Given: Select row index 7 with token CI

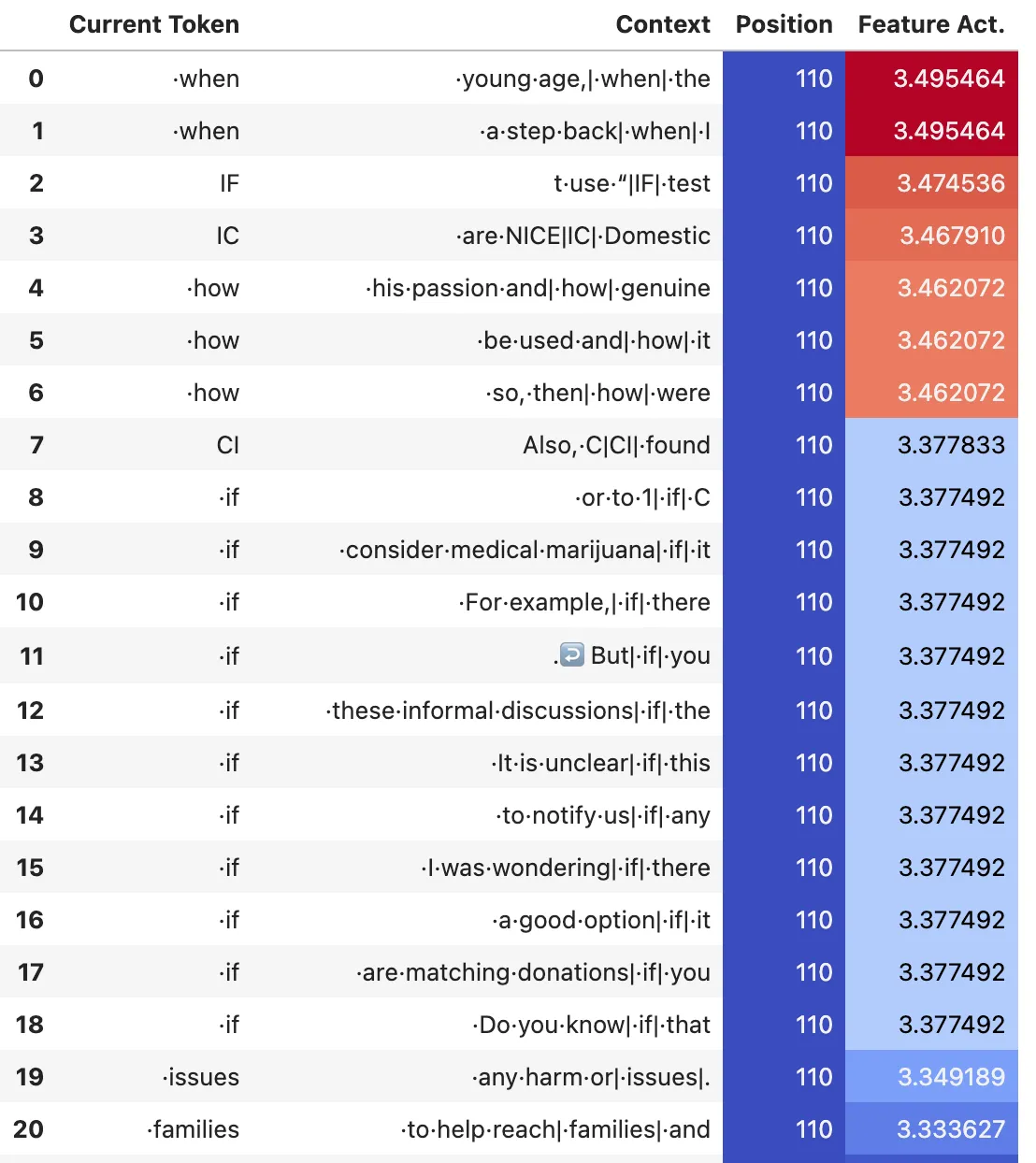Looking at the screenshot, I should point(36,444).
